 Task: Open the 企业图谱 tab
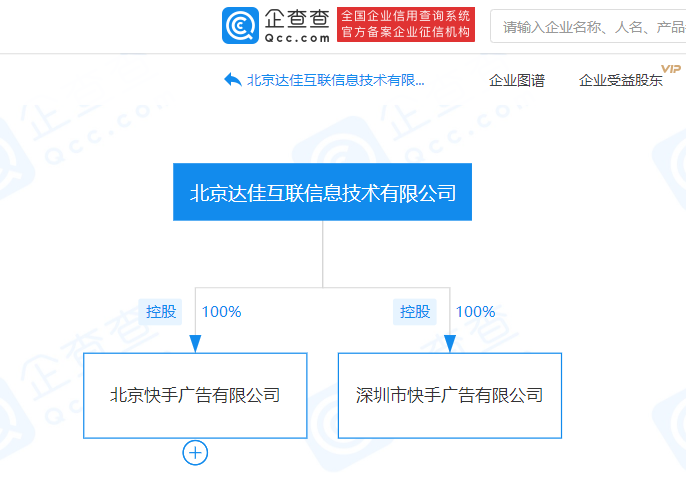[x=517, y=80]
